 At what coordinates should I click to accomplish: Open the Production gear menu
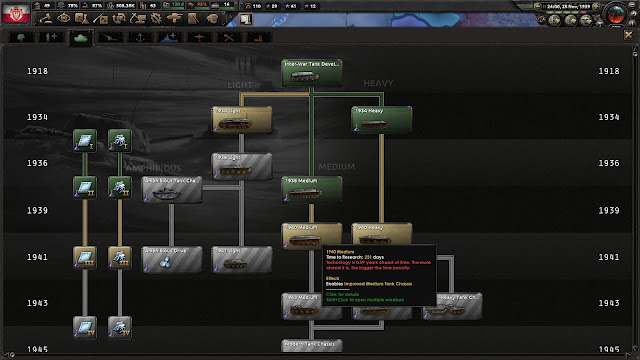point(156,18)
